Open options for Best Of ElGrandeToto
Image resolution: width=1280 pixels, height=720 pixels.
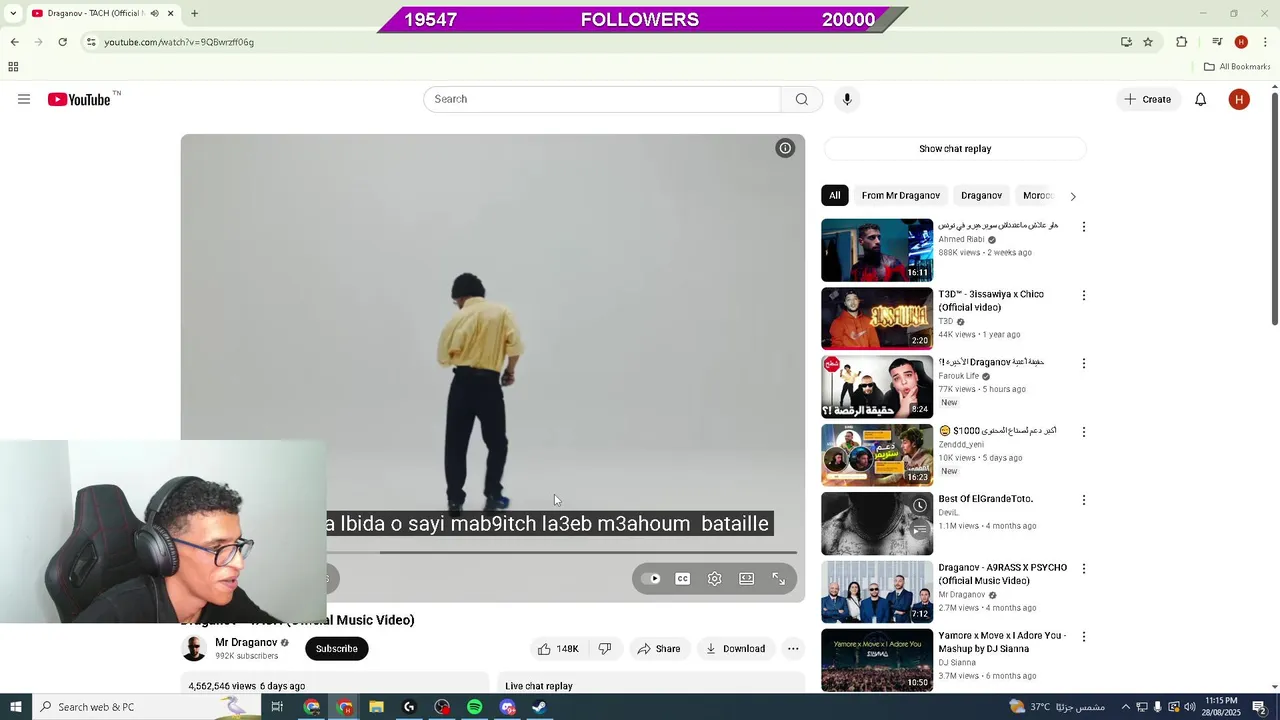(1083, 500)
